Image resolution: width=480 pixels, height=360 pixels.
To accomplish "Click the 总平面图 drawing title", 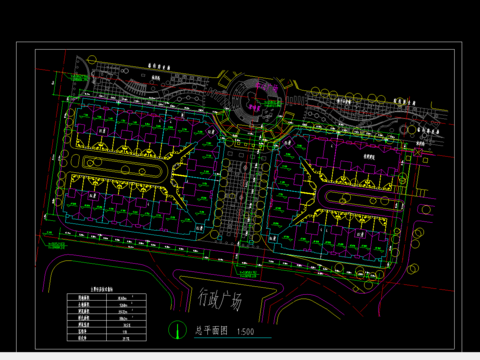I will [211, 330].
